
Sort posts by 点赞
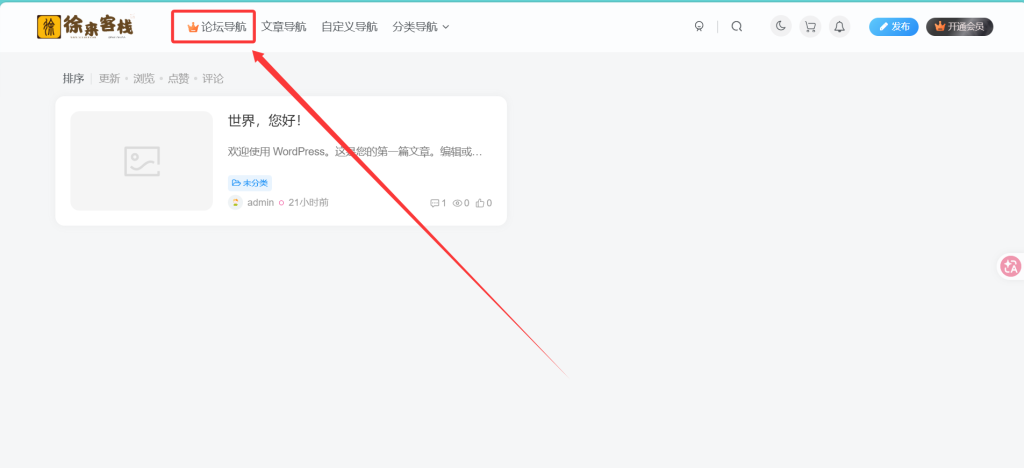pyautogui.click(x=178, y=78)
